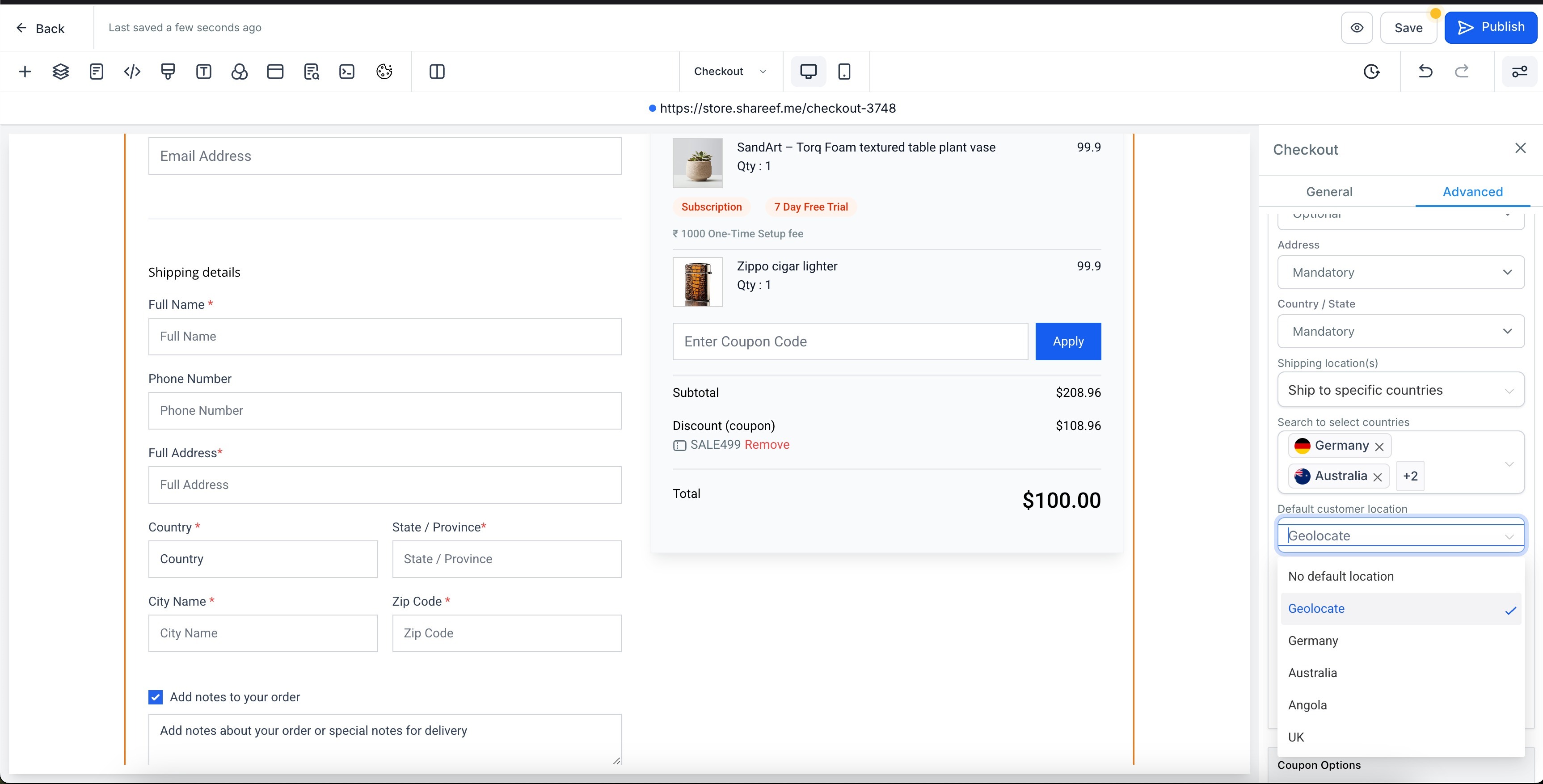Open version history clock icon
This screenshot has width=1543, height=784.
click(x=1371, y=72)
